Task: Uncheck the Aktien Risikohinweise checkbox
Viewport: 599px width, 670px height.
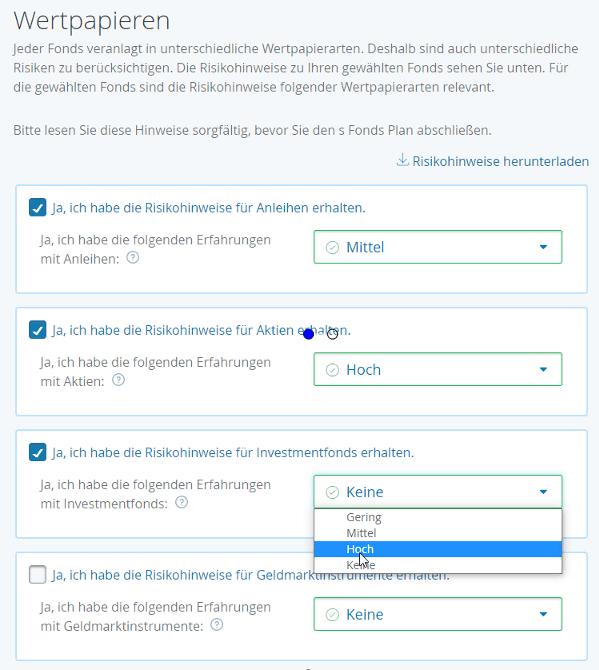Action: click(38, 330)
